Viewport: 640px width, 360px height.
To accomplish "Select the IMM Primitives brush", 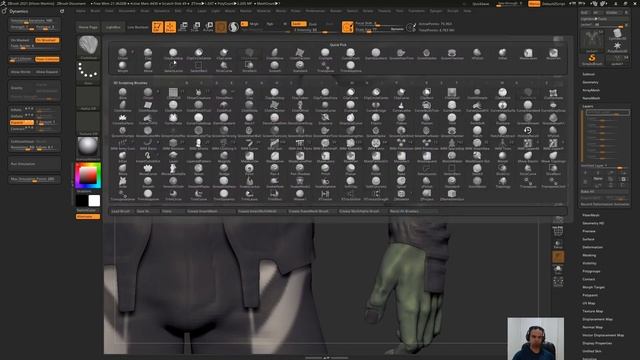I will point(401,144).
